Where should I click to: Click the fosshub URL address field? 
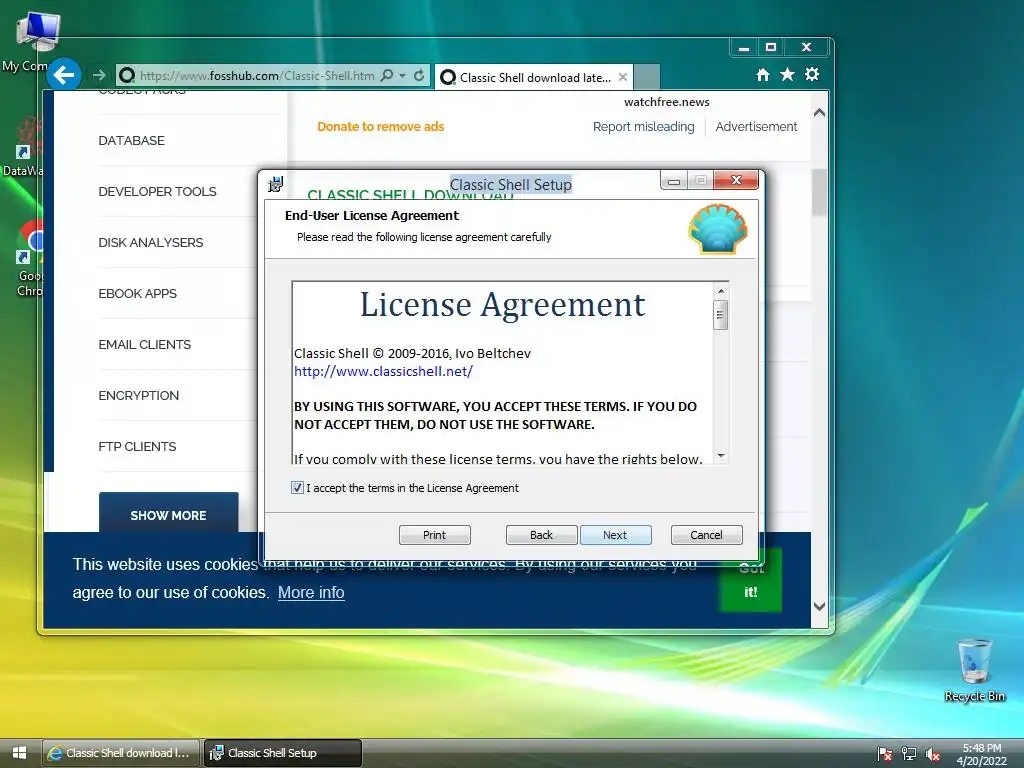click(257, 76)
